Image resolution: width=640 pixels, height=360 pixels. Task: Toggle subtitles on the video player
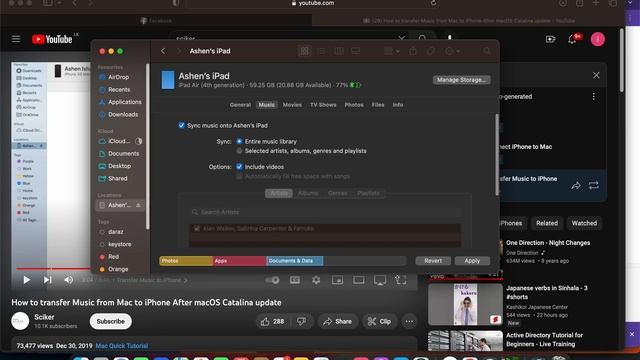(x=295, y=280)
